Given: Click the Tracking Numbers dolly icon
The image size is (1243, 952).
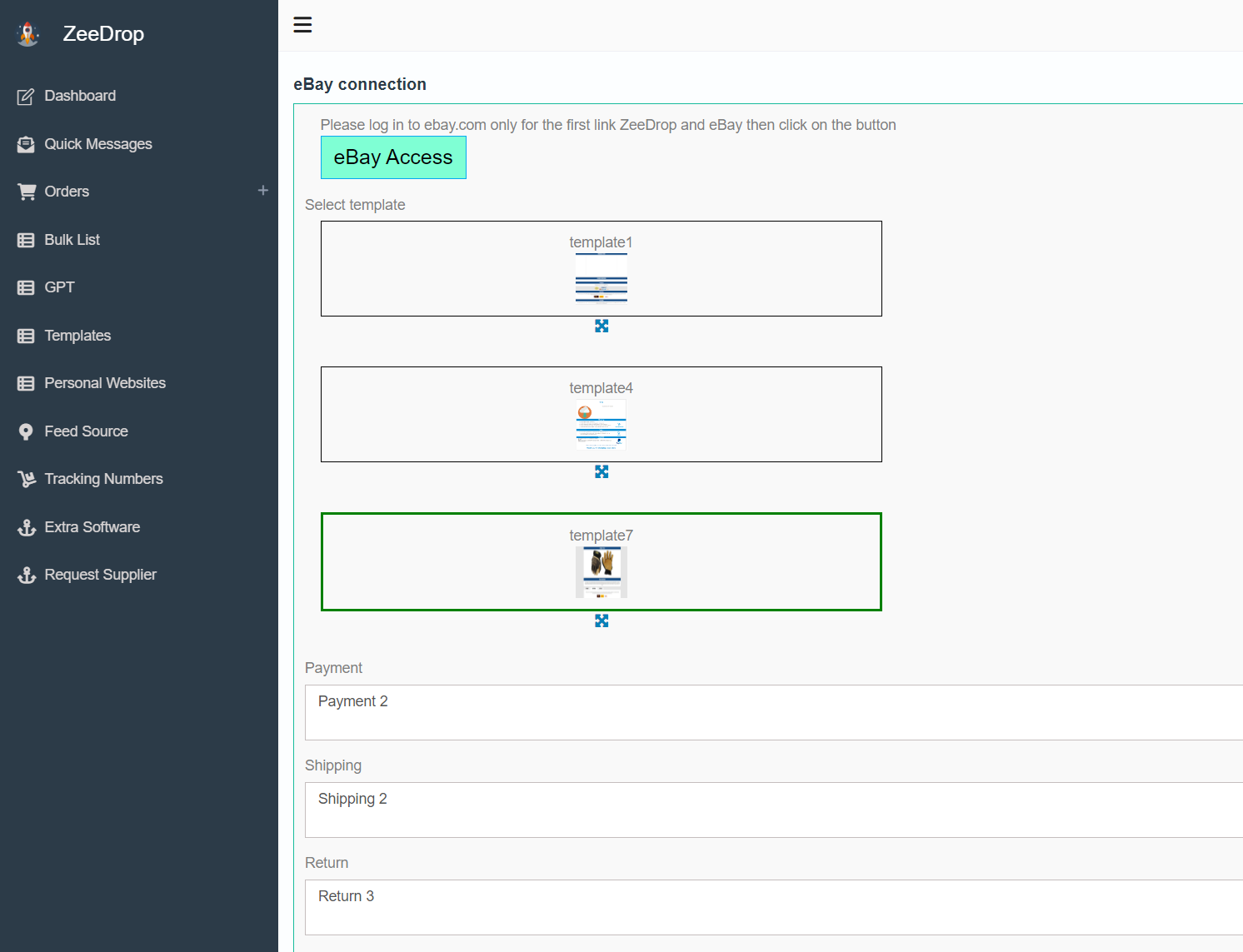Looking at the screenshot, I should pos(27,479).
